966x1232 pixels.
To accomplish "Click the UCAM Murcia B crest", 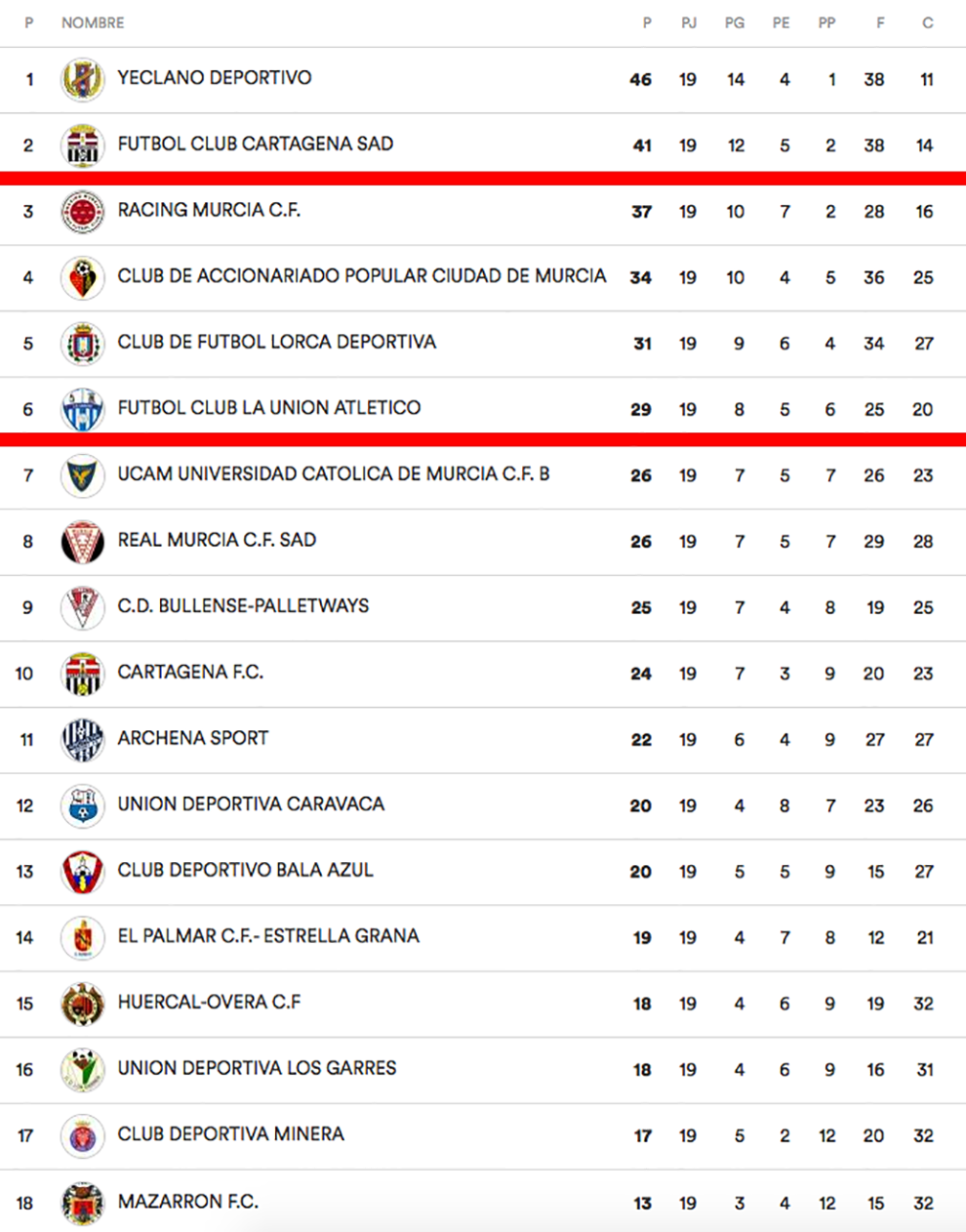I will coord(83,475).
